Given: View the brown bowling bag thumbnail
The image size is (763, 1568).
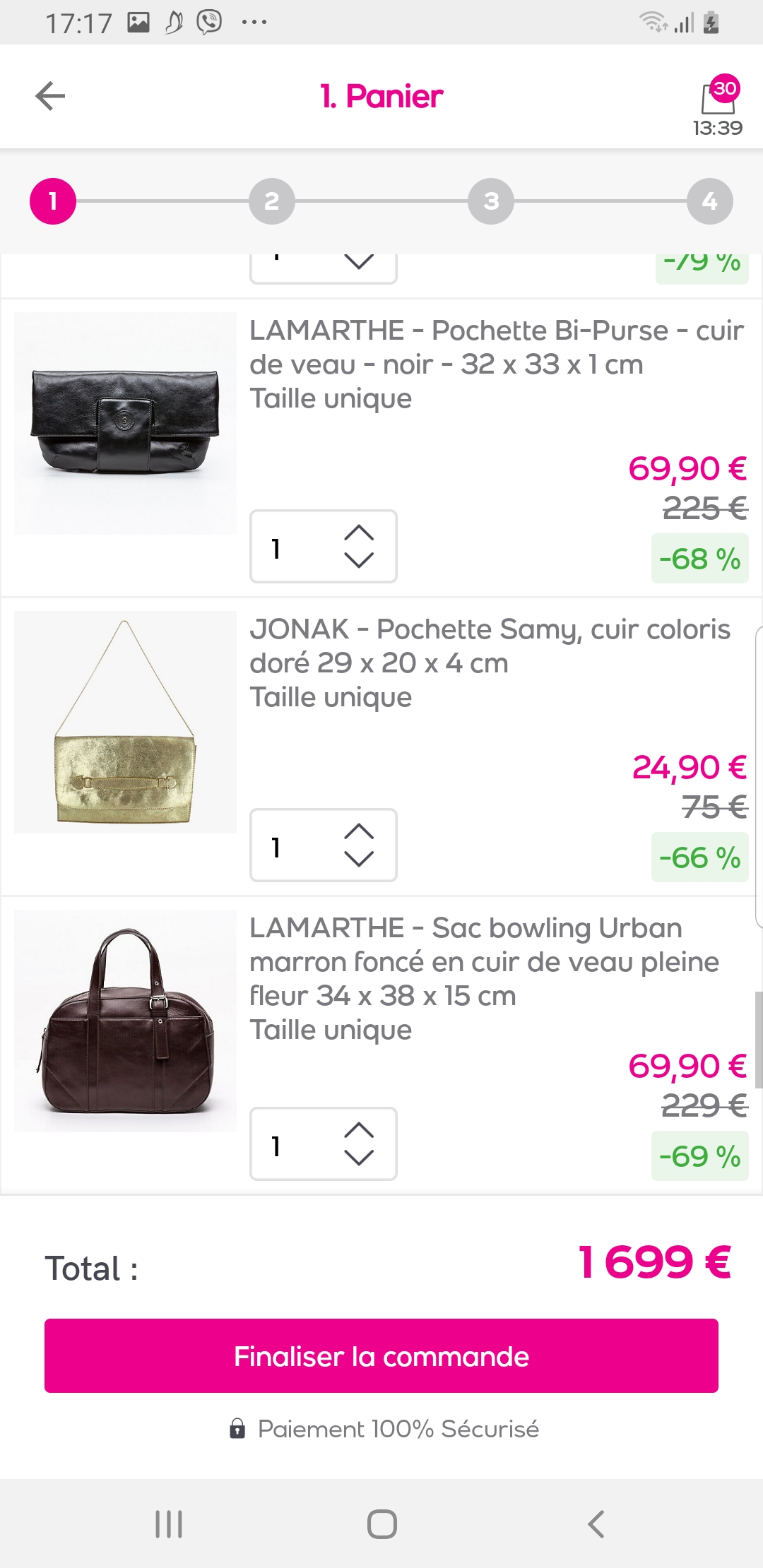Looking at the screenshot, I should pyautogui.click(x=126, y=1021).
